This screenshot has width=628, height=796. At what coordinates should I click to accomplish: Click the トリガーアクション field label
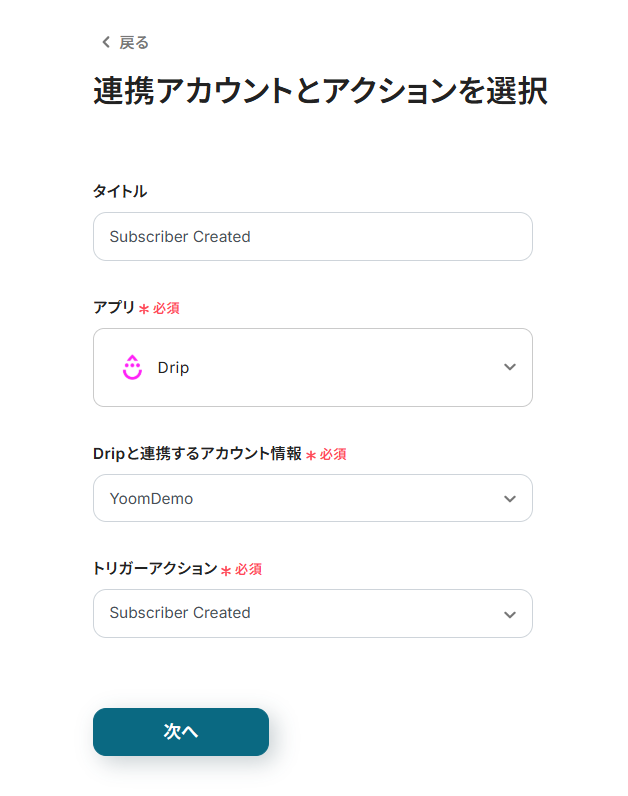coord(155,568)
